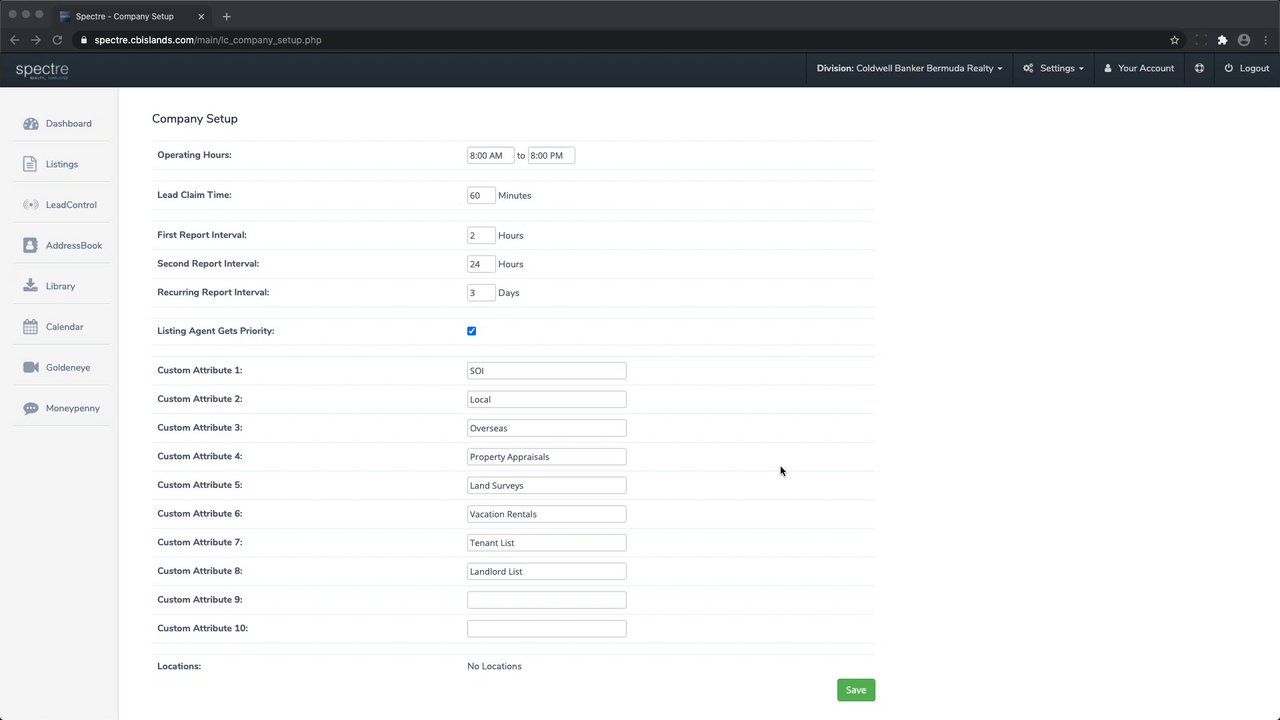Click the Logout power icon
Viewport: 1280px width, 720px height.
click(x=1229, y=68)
